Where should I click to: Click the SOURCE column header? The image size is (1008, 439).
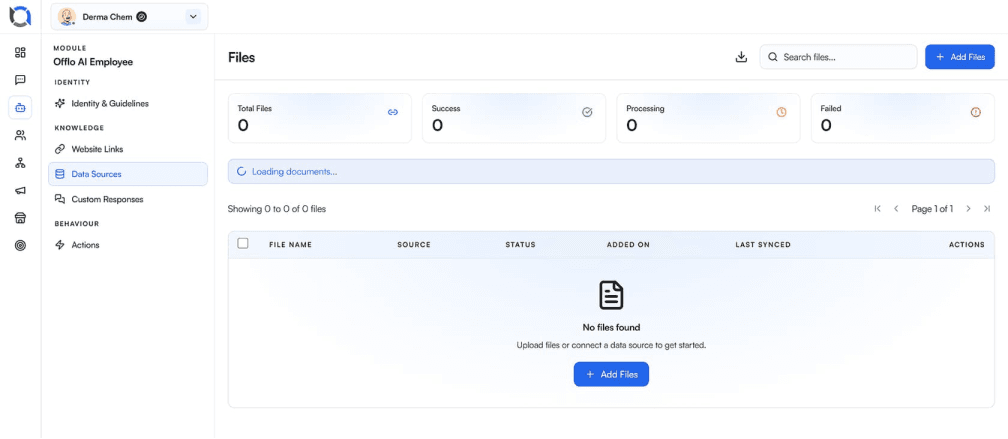click(x=414, y=245)
